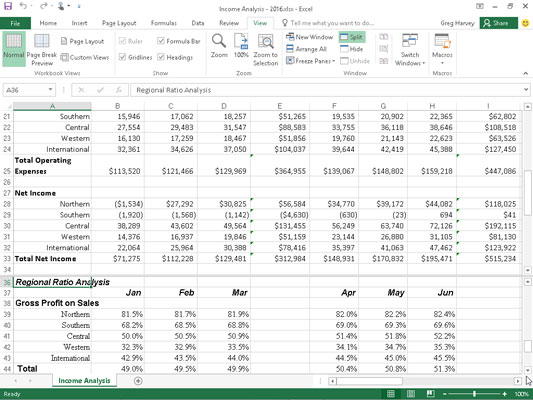Click the new sheet plus icon
Screen dimensions: 533x400
pyautogui.click(x=138, y=381)
